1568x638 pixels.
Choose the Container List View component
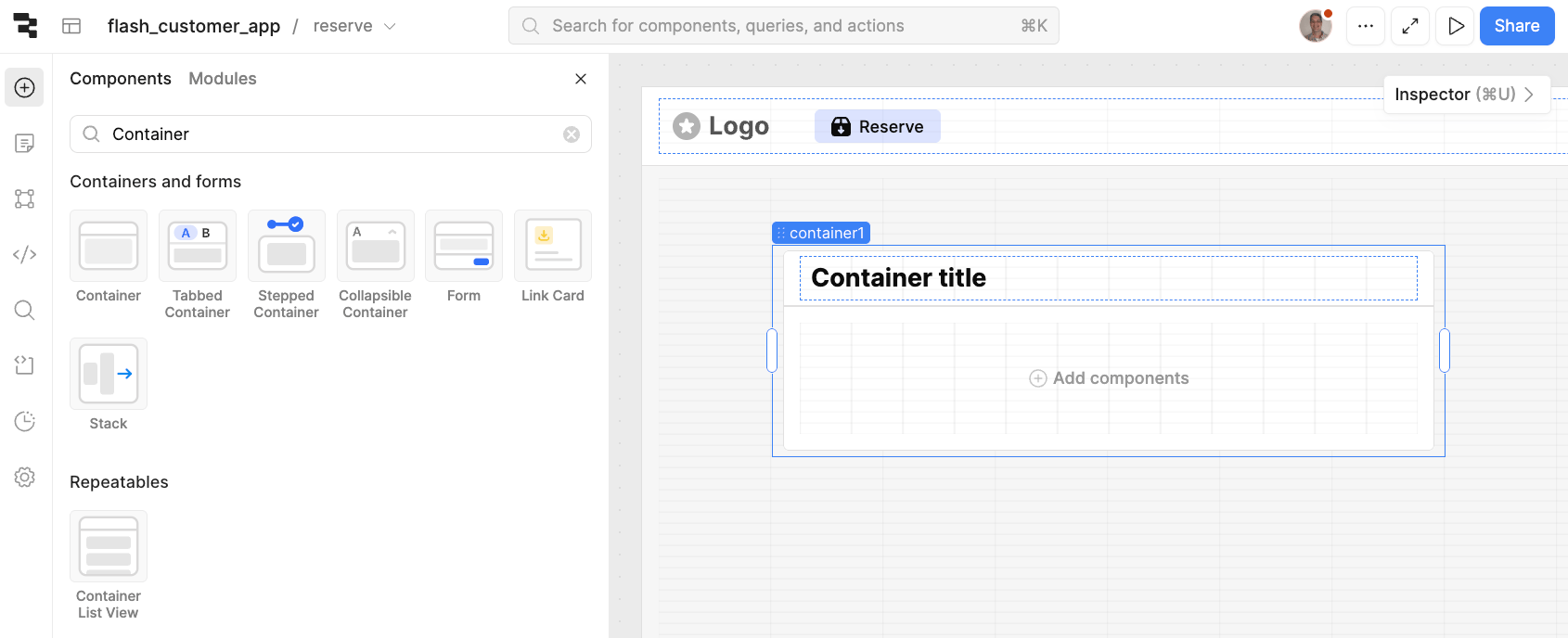click(109, 565)
